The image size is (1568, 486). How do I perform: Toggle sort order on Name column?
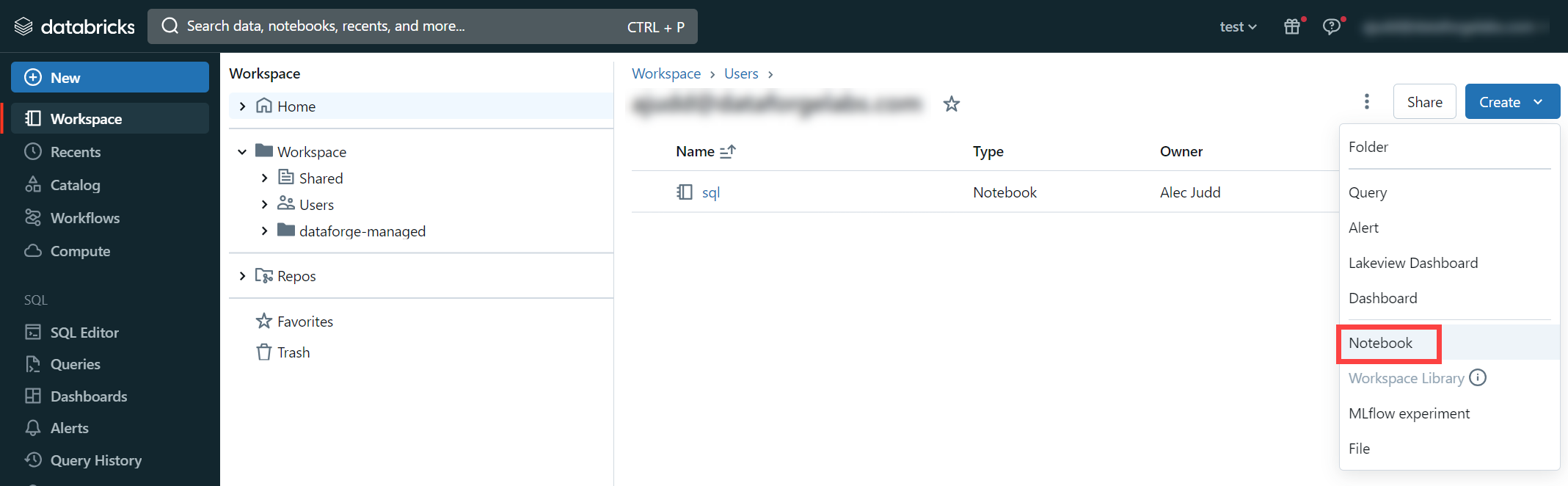pos(727,151)
